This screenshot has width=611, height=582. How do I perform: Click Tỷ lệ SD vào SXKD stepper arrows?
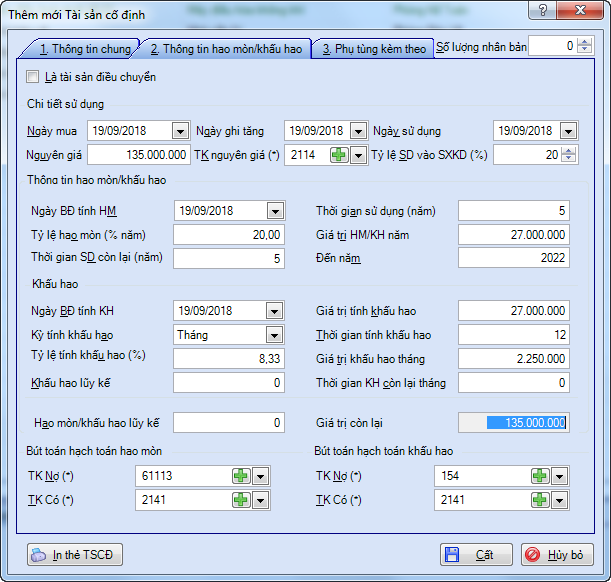[569, 155]
